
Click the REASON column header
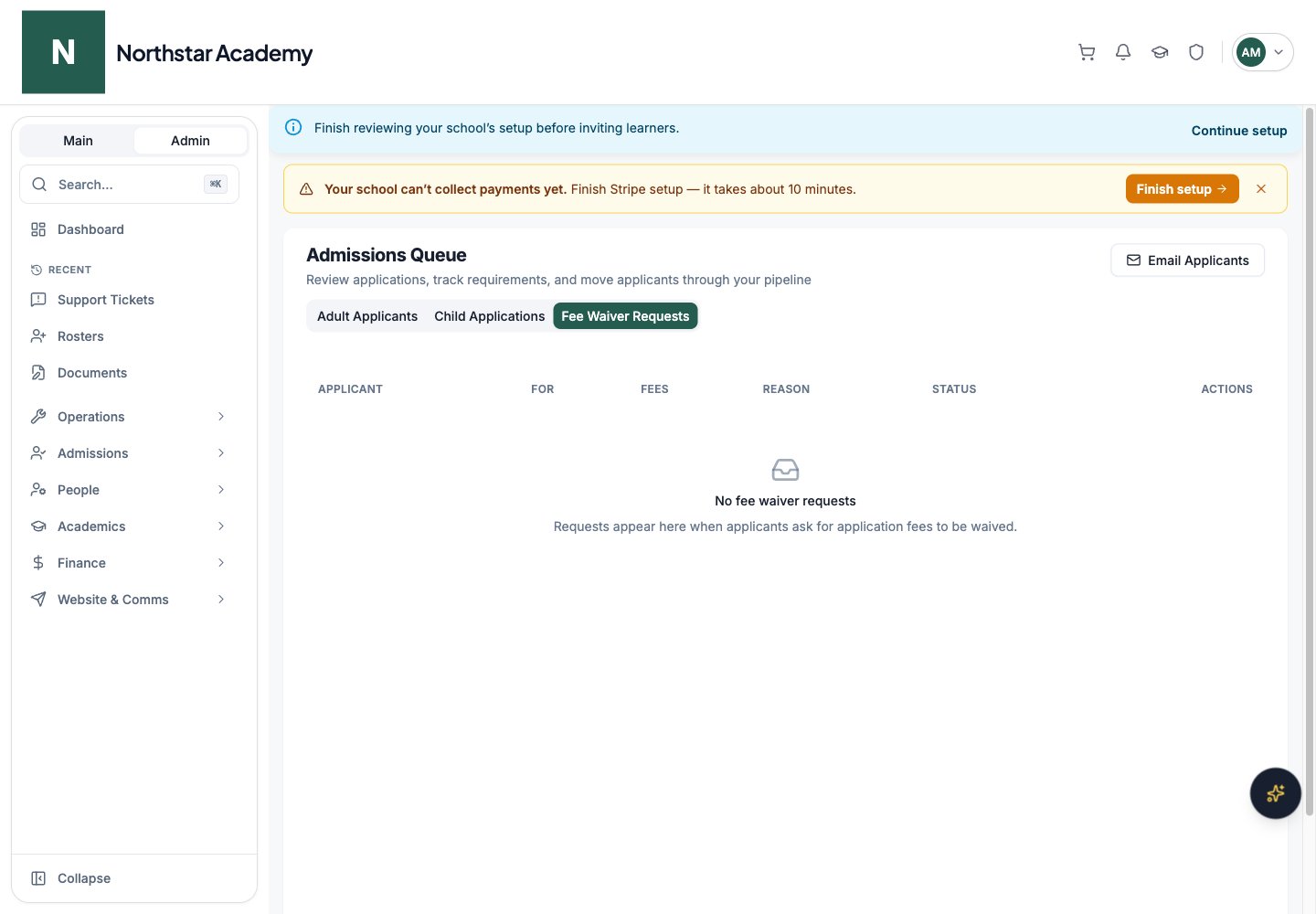click(x=786, y=389)
